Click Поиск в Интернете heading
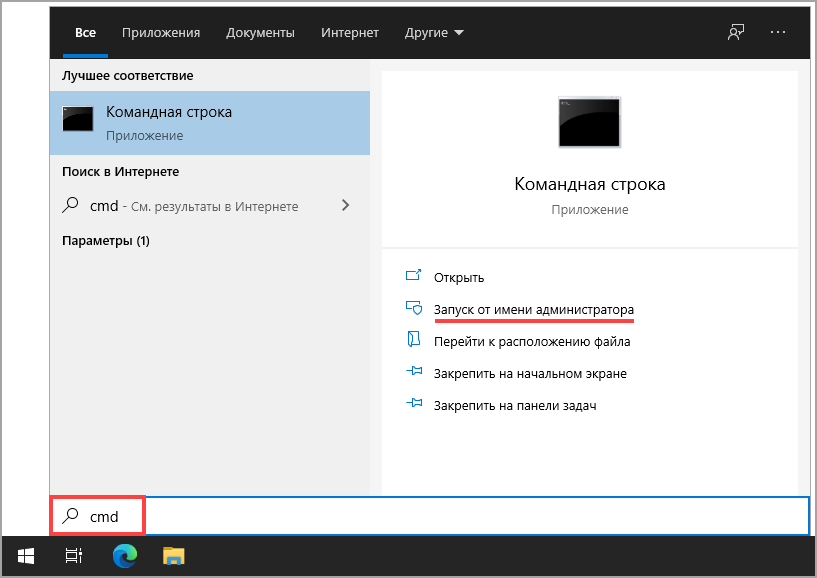The height and width of the screenshot is (578, 817). pos(120,171)
